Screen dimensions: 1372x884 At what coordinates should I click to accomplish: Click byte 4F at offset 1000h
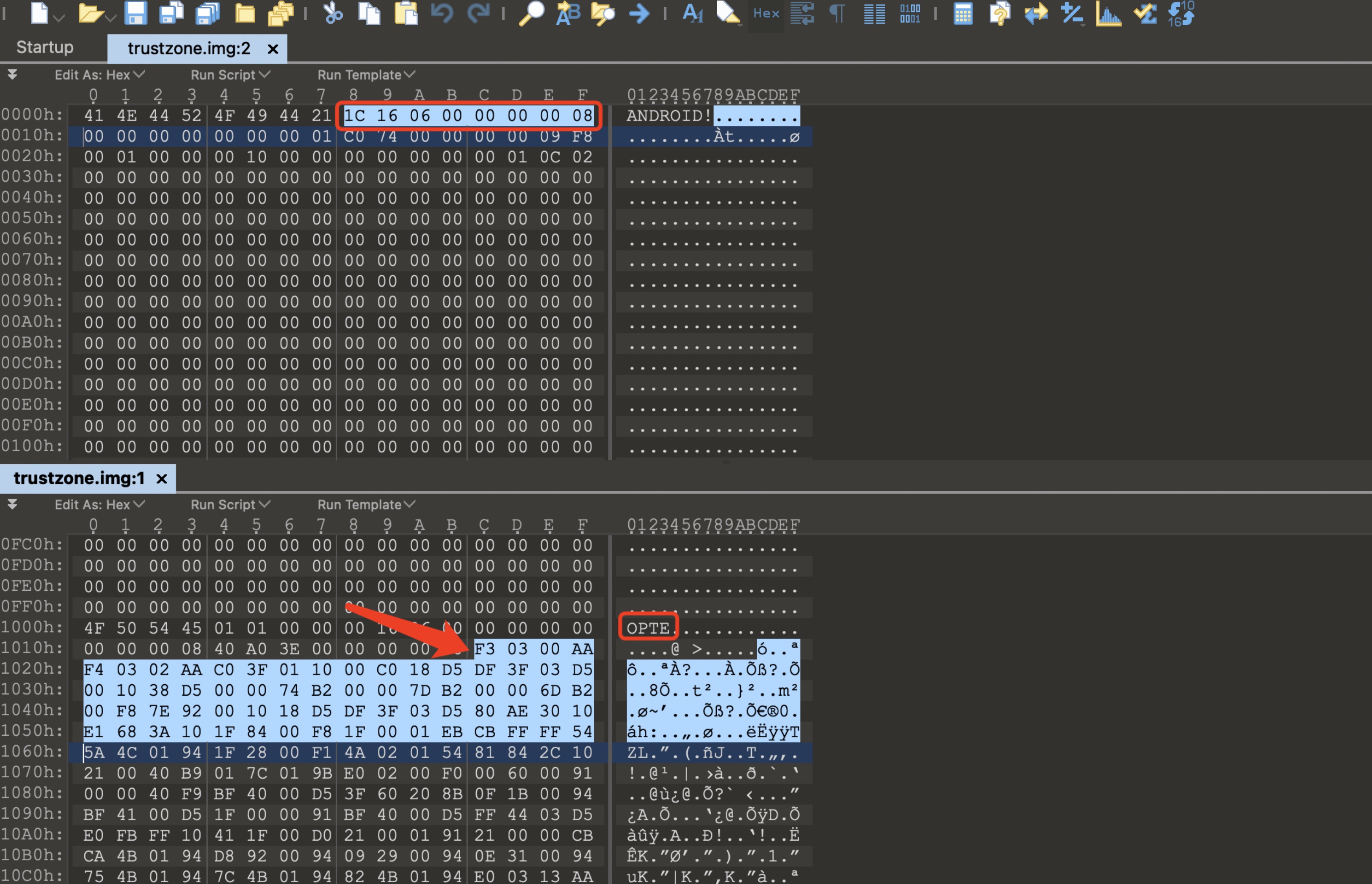[x=93, y=628]
